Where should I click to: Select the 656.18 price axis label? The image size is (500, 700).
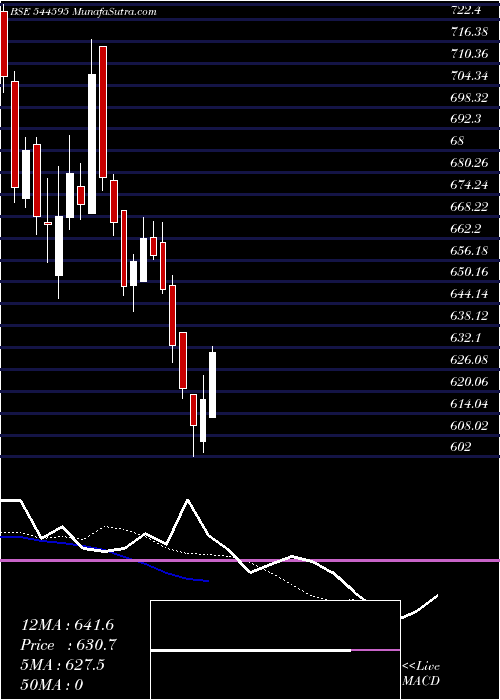coord(469,250)
